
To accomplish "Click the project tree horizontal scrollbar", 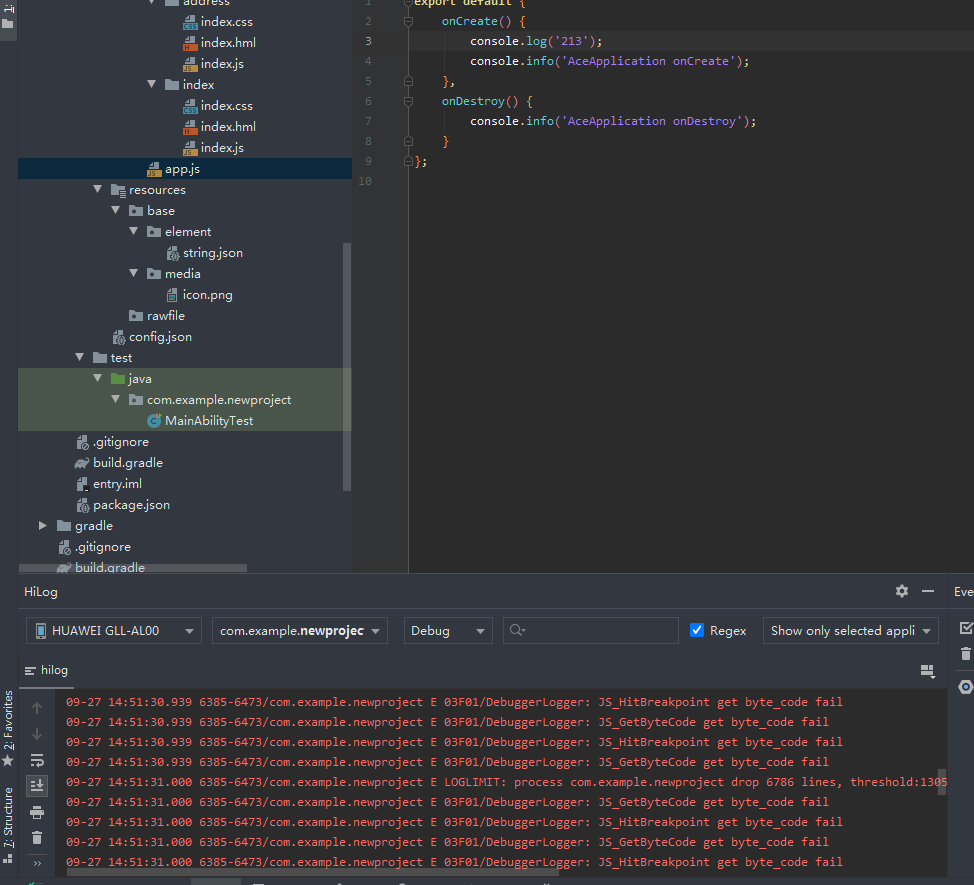I will coord(133,568).
